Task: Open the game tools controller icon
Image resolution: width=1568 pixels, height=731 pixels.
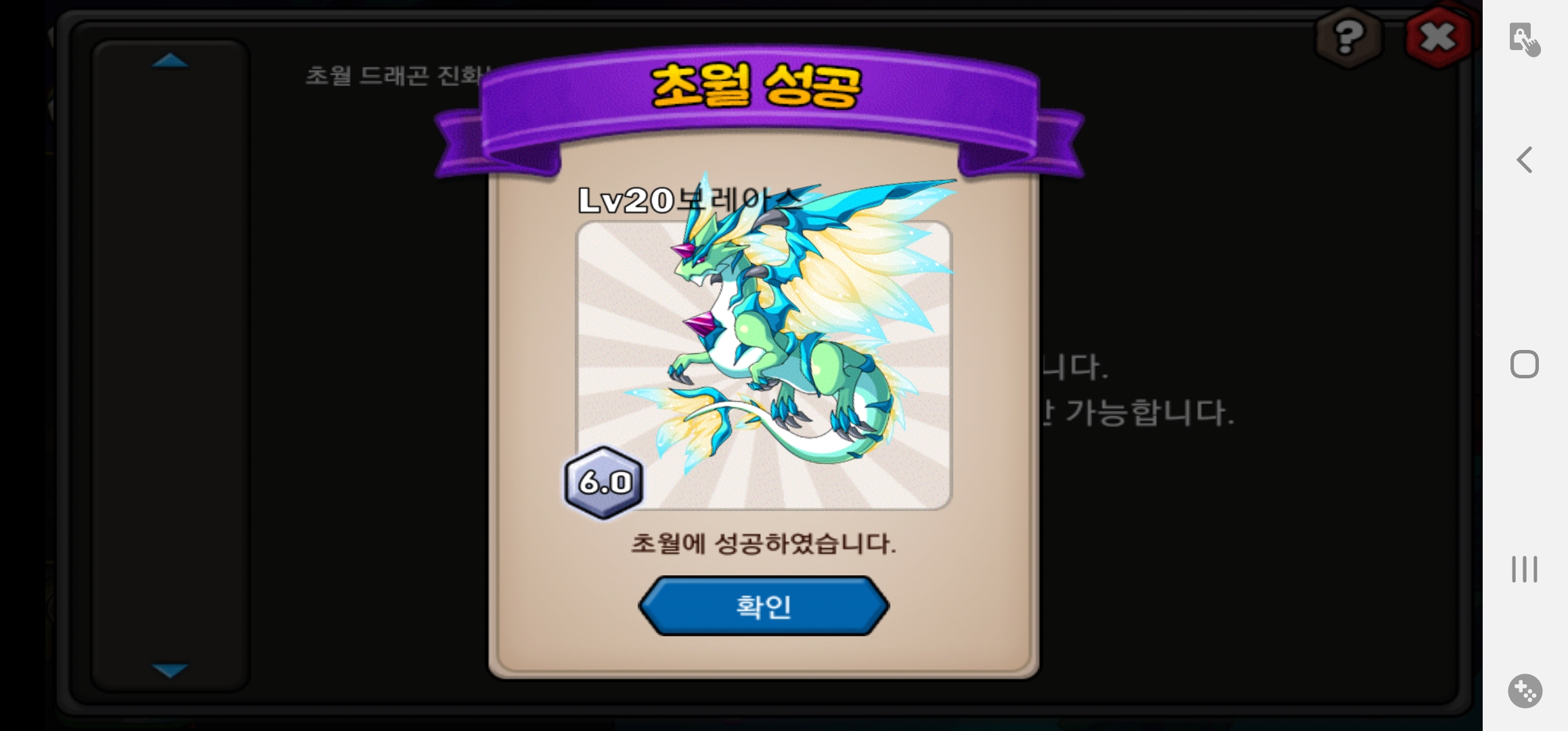Action: [x=1525, y=691]
